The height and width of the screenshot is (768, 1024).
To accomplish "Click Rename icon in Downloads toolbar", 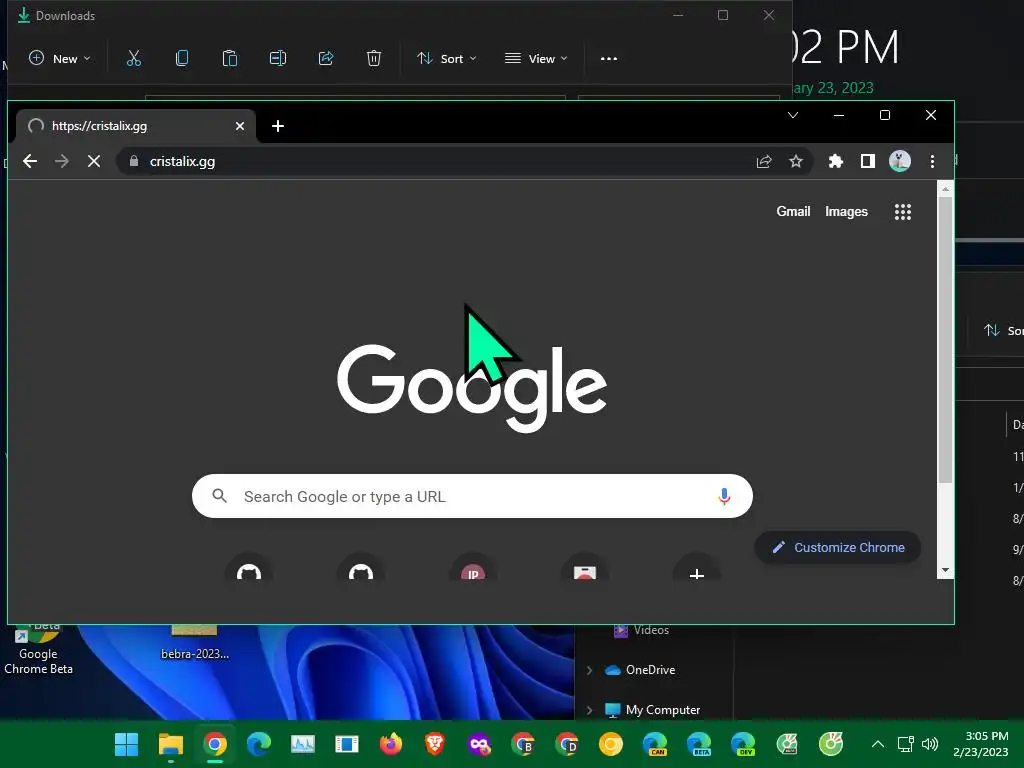I will [278, 59].
